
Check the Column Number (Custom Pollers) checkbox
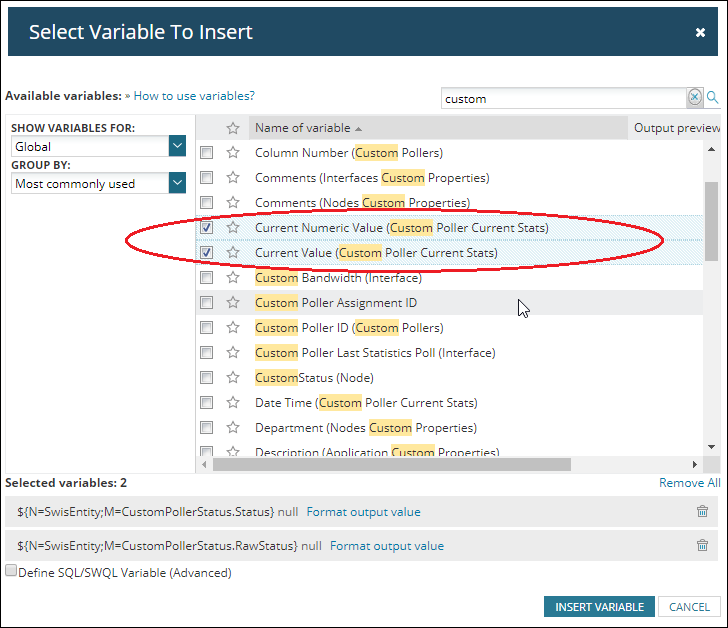207,153
